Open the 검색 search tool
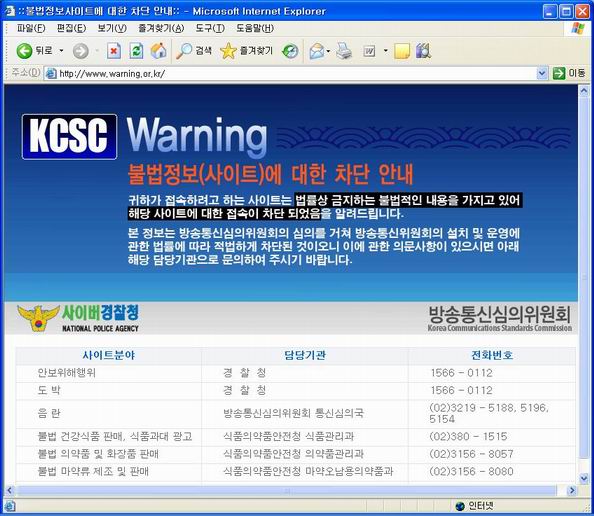This screenshot has width=594, height=516. 194,51
